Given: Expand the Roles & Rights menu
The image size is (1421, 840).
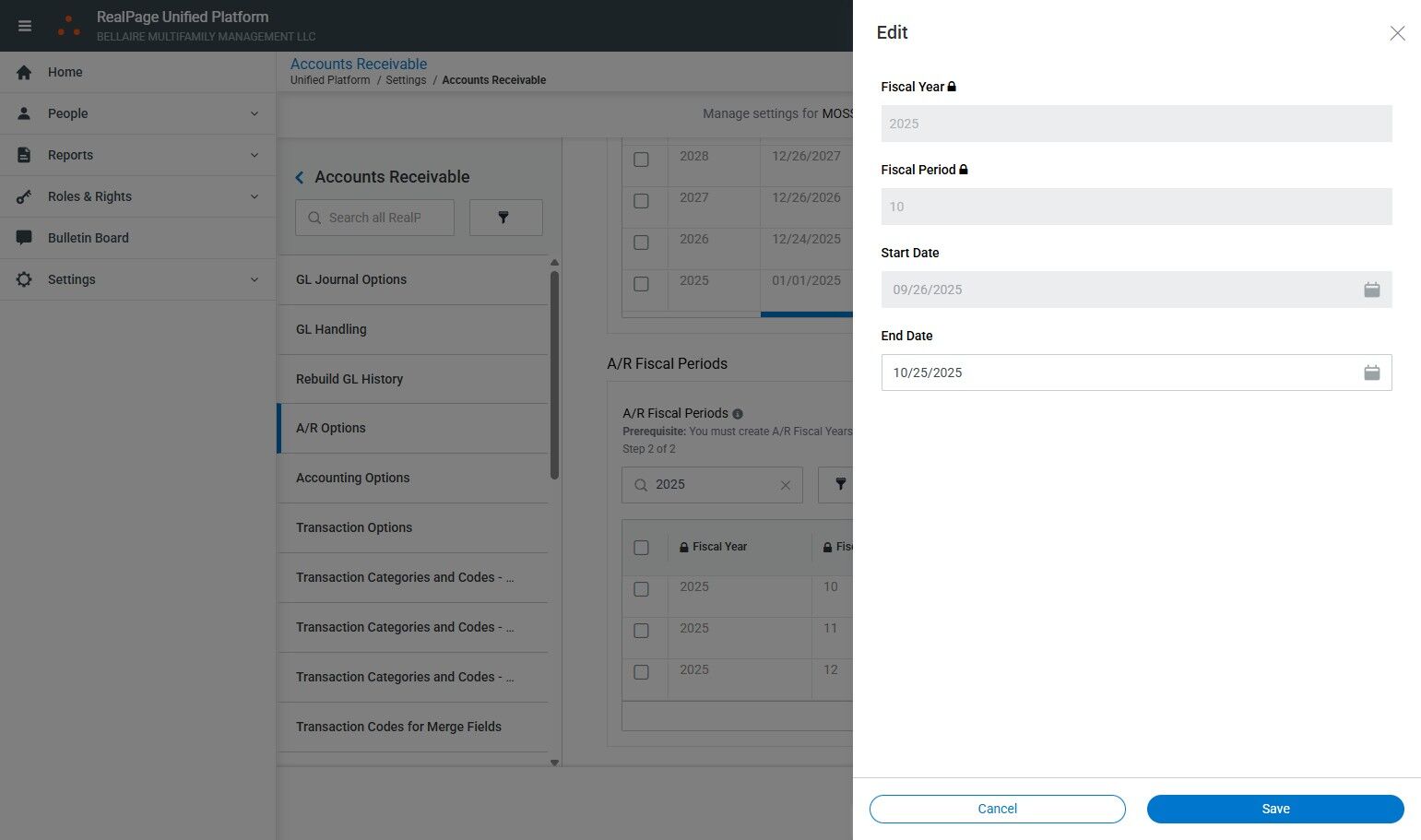Looking at the screenshot, I should (138, 196).
